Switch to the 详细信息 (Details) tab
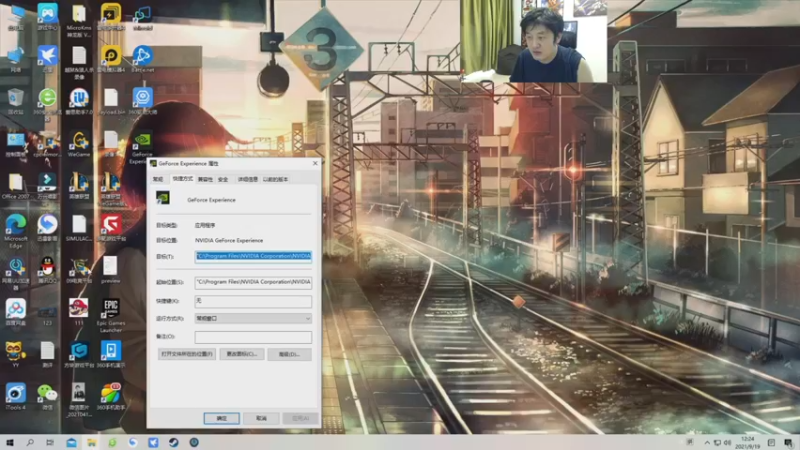The width and height of the screenshot is (800, 450). (x=247, y=179)
